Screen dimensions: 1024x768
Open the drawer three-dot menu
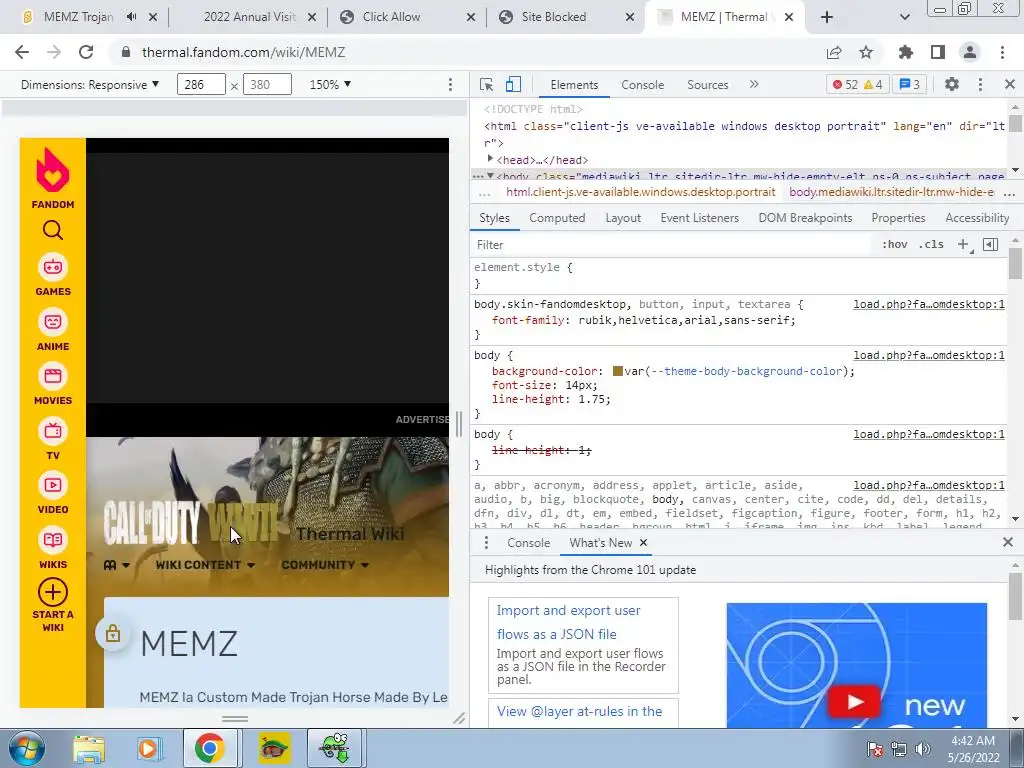click(486, 543)
